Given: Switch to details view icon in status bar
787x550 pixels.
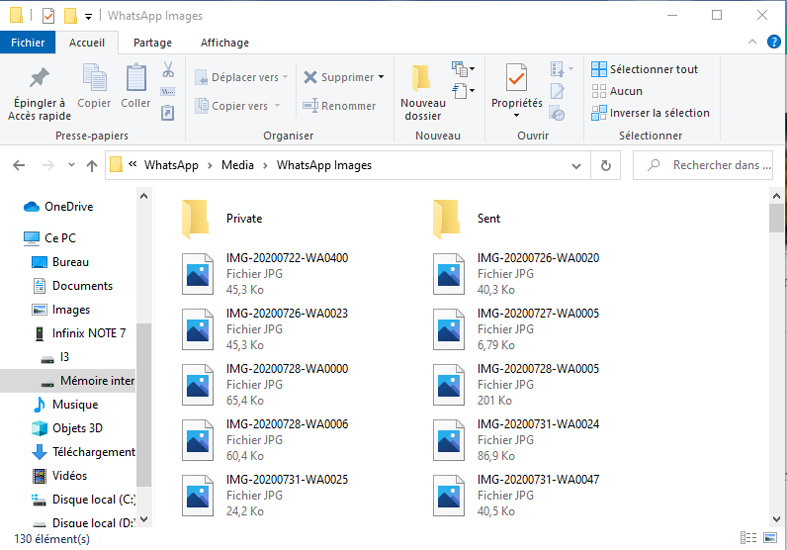Looking at the screenshot, I should click(748, 537).
